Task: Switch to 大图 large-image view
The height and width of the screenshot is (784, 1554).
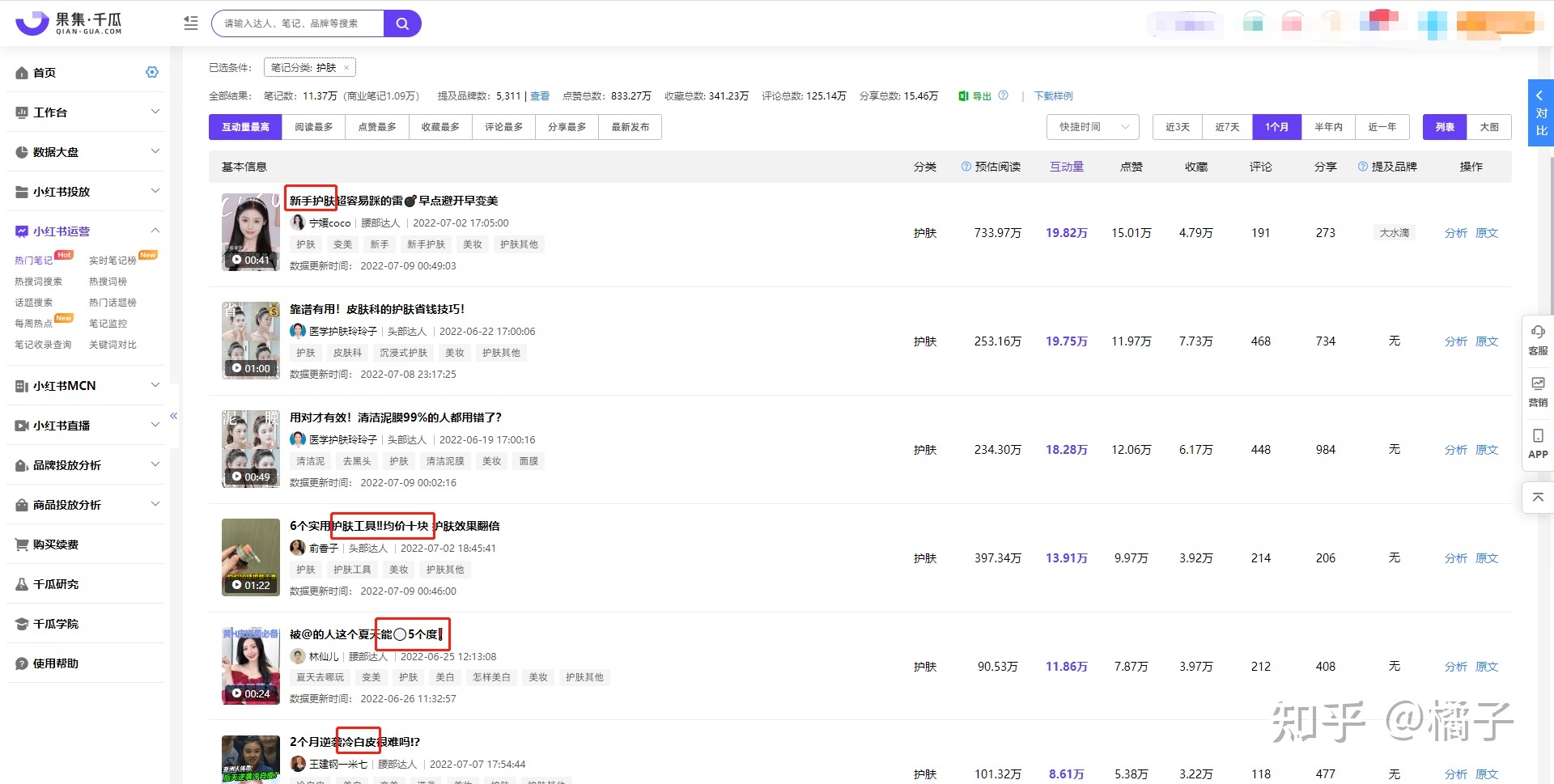Action: (x=1490, y=127)
